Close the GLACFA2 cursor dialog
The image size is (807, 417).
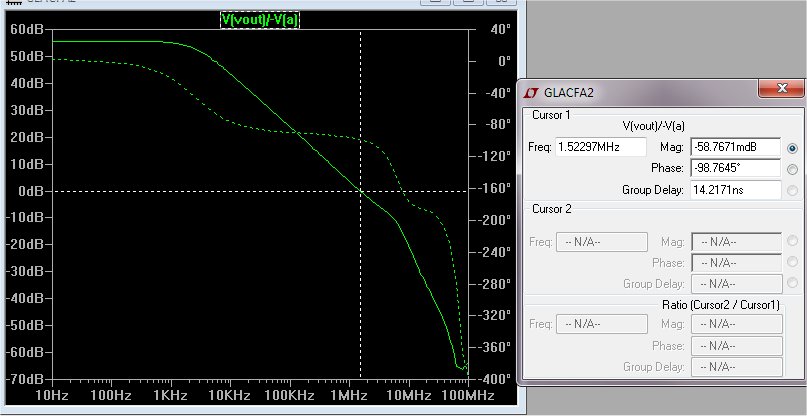[x=781, y=88]
